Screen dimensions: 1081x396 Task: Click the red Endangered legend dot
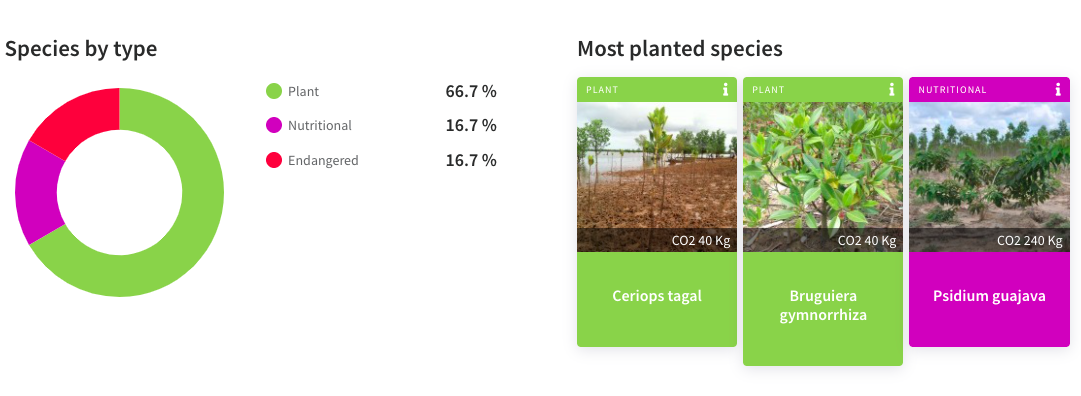pyautogui.click(x=274, y=161)
